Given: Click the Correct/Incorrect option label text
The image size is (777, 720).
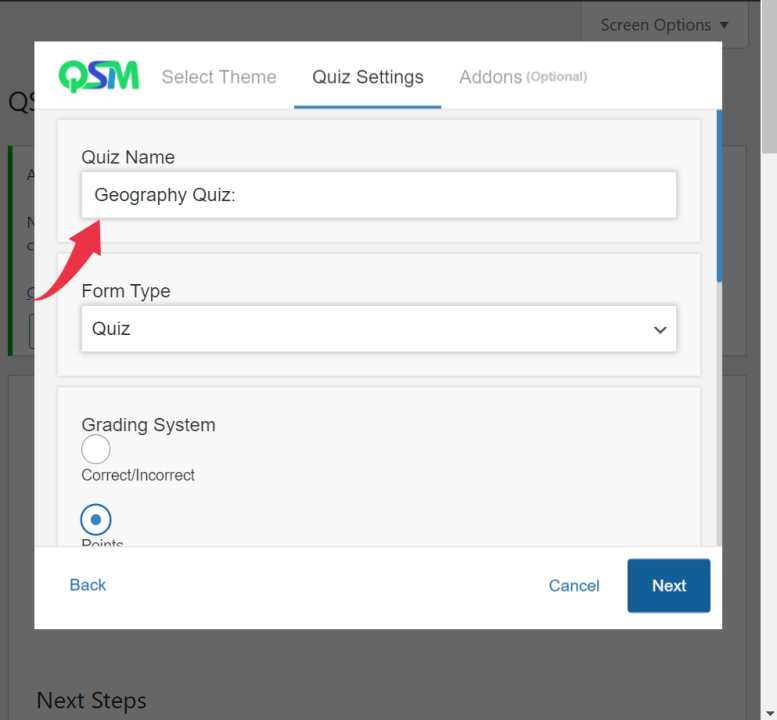Looking at the screenshot, I should click(x=138, y=476).
